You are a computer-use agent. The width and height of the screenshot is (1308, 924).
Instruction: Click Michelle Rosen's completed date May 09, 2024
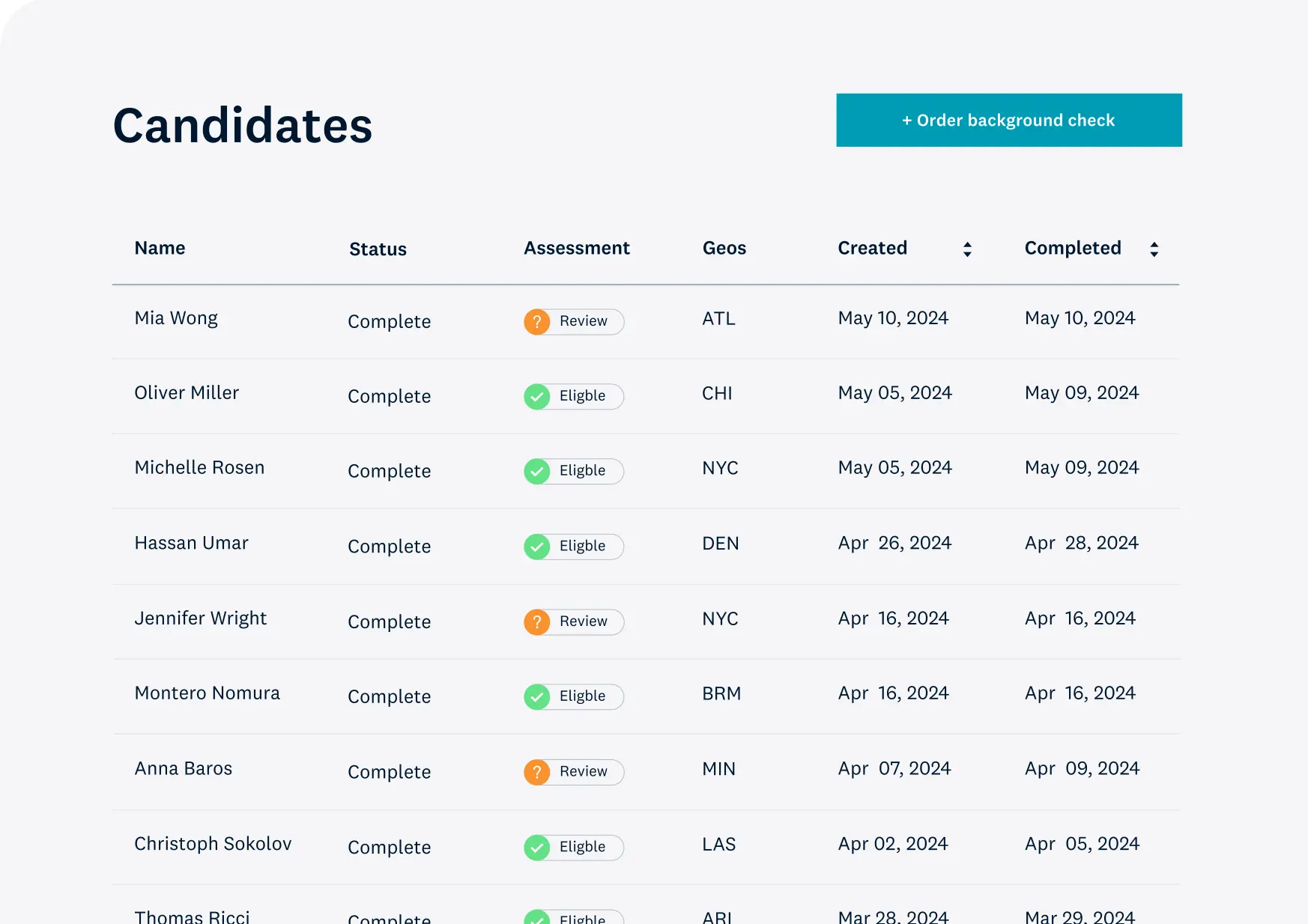(1082, 469)
